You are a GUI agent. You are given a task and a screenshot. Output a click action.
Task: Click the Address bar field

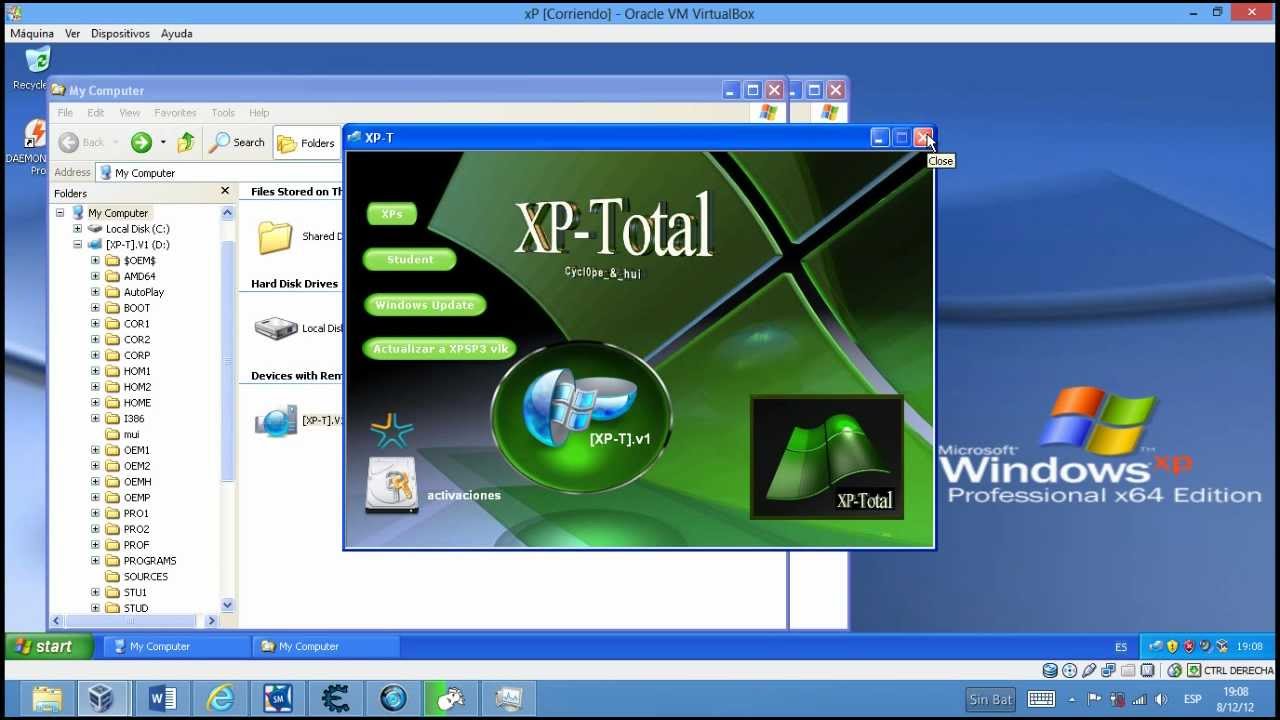pos(220,173)
